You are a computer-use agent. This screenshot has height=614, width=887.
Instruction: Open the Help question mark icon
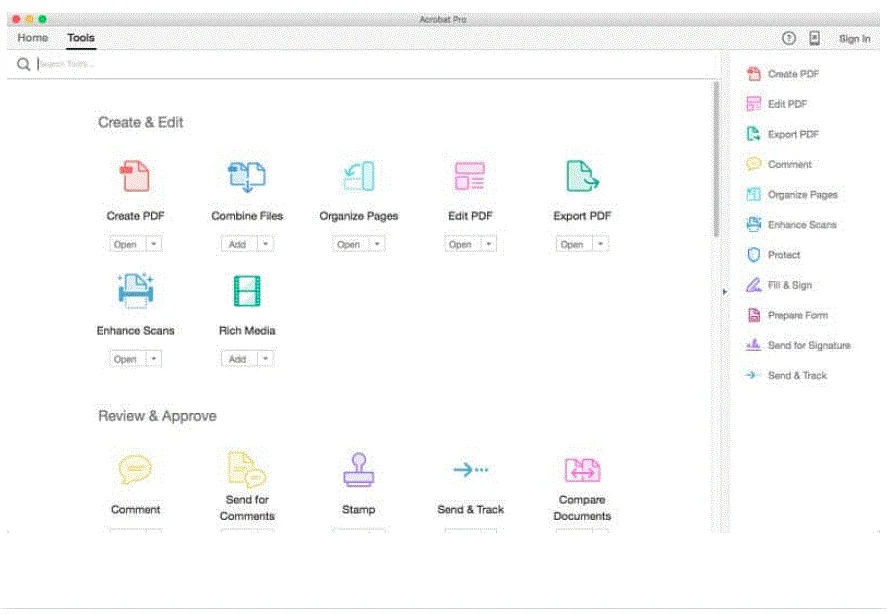[x=789, y=38]
